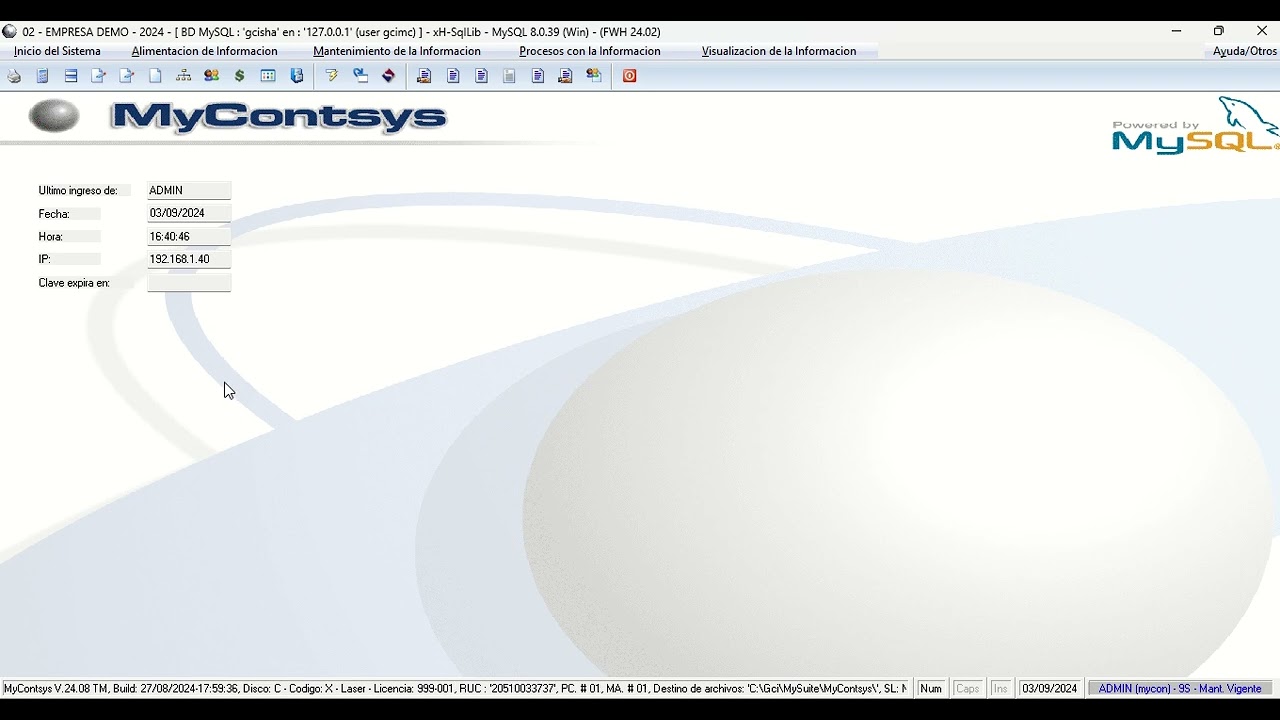1280x720 pixels.
Task: Click the MyContsys version text in status bar
Action: 455,688
